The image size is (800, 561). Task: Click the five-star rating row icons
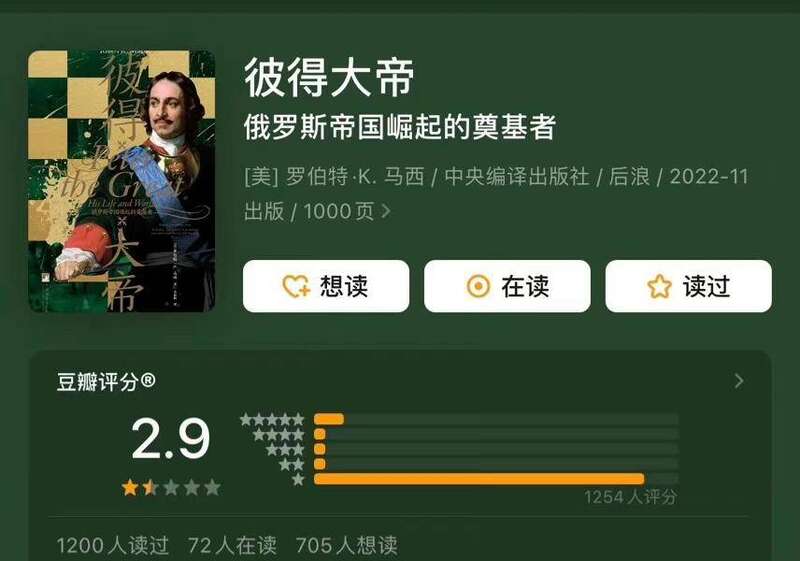272,420
